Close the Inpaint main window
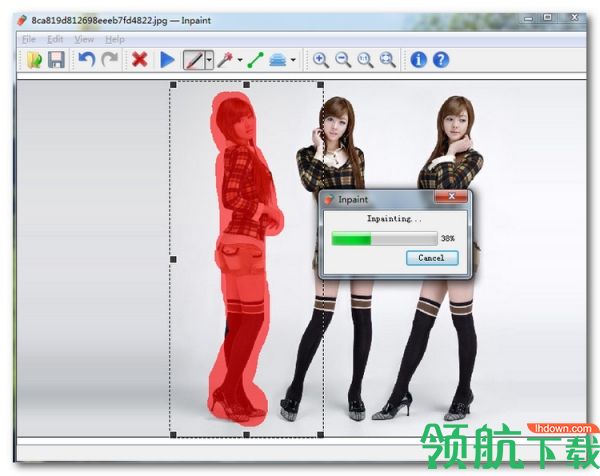600x476 pixels. click(574, 17)
